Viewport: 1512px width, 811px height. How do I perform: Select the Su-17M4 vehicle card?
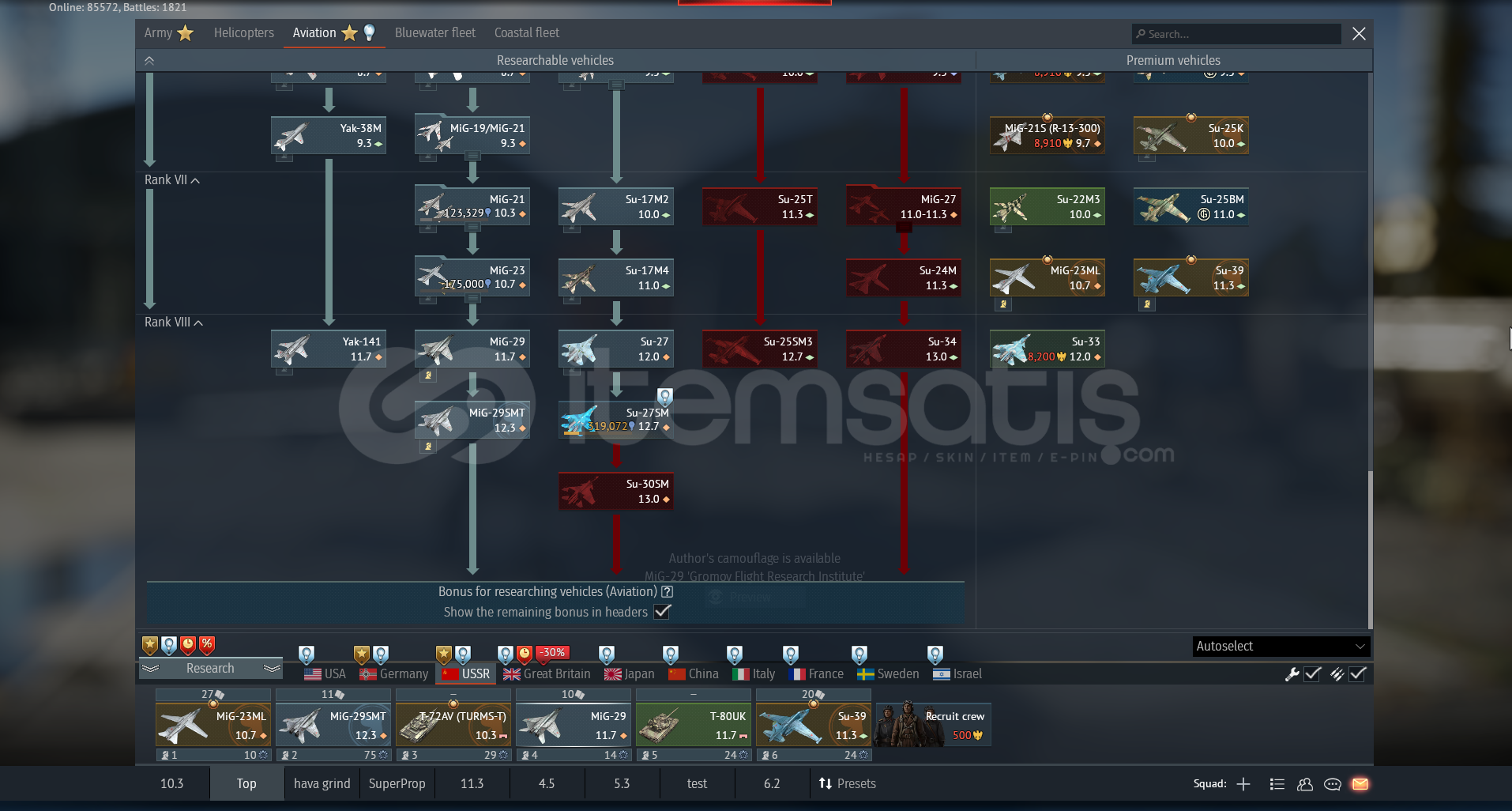click(x=616, y=278)
